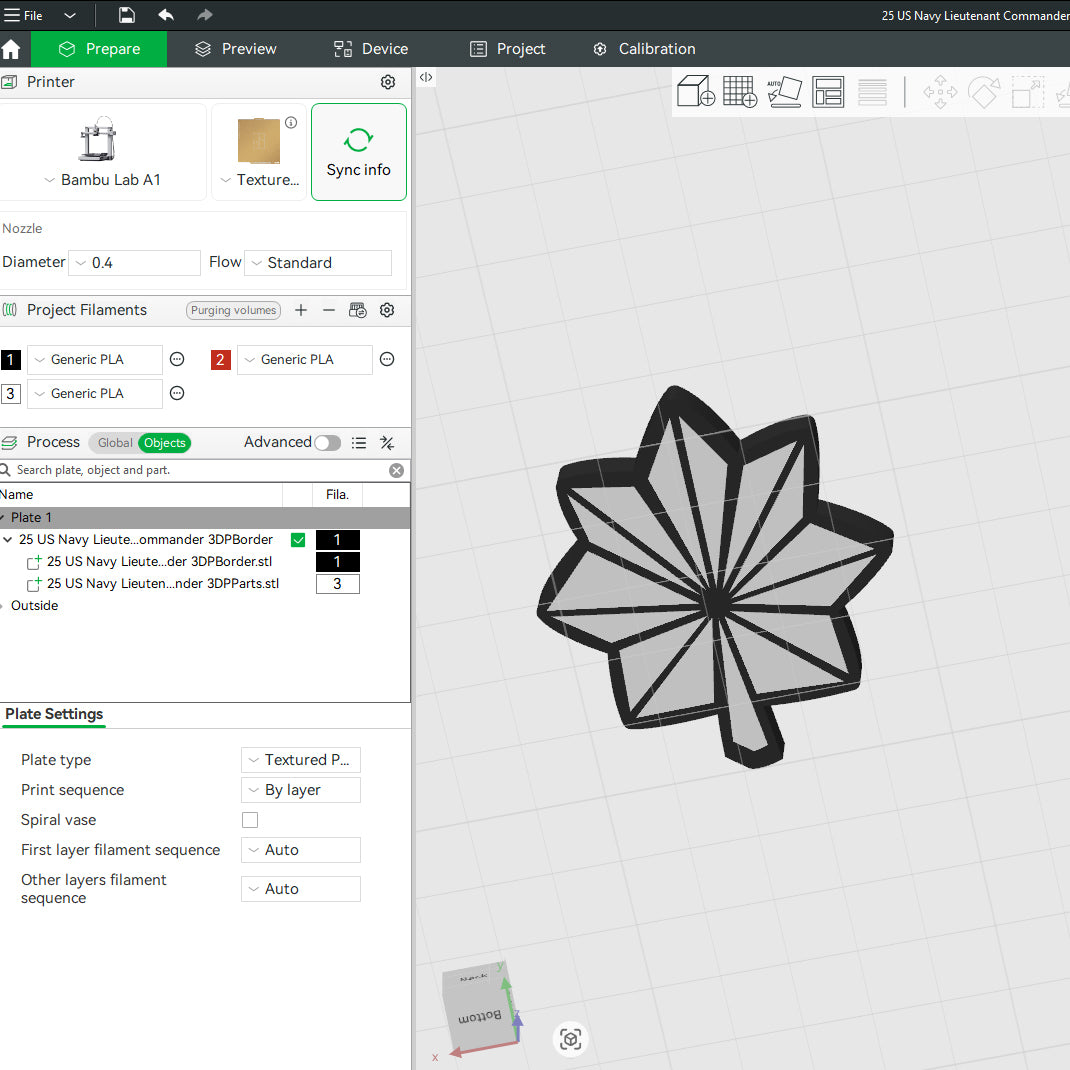Screen dimensions: 1070x1070
Task: Open filament 1 Generic PLA dropdown
Action: pyautogui.click(x=95, y=360)
